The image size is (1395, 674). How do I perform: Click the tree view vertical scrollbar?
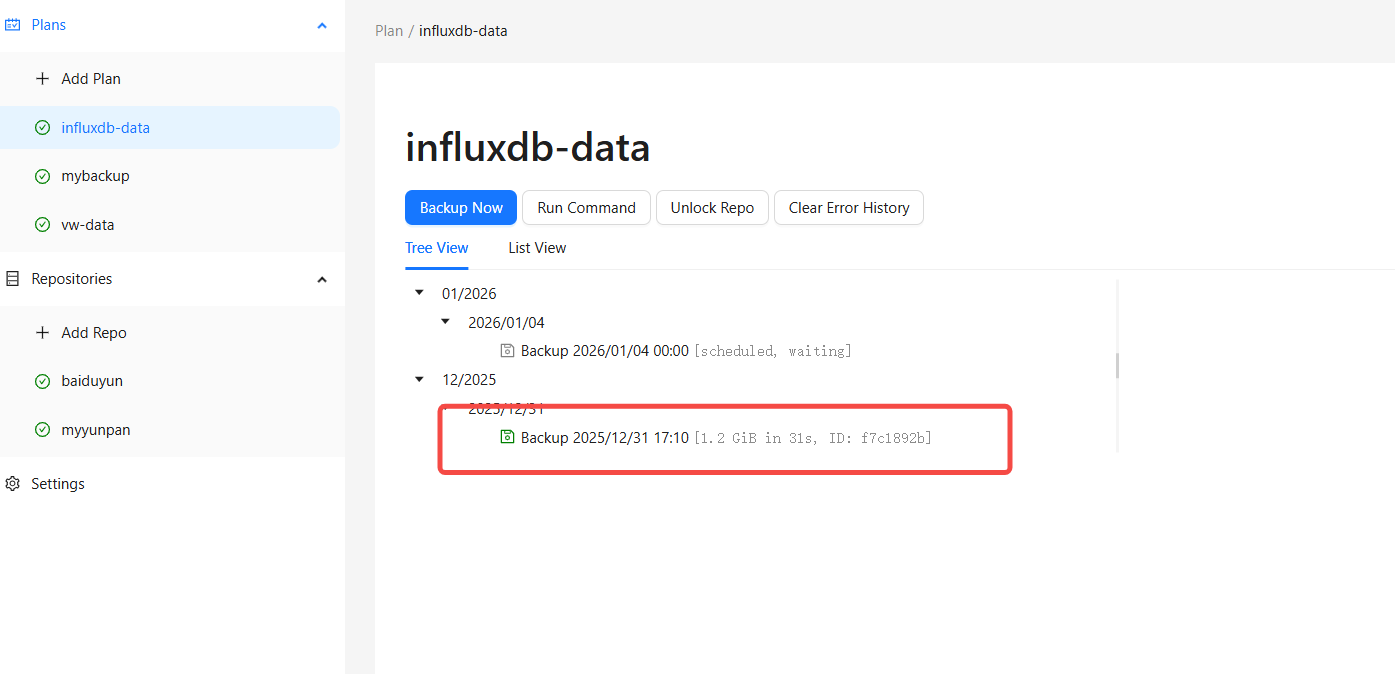[x=1117, y=366]
